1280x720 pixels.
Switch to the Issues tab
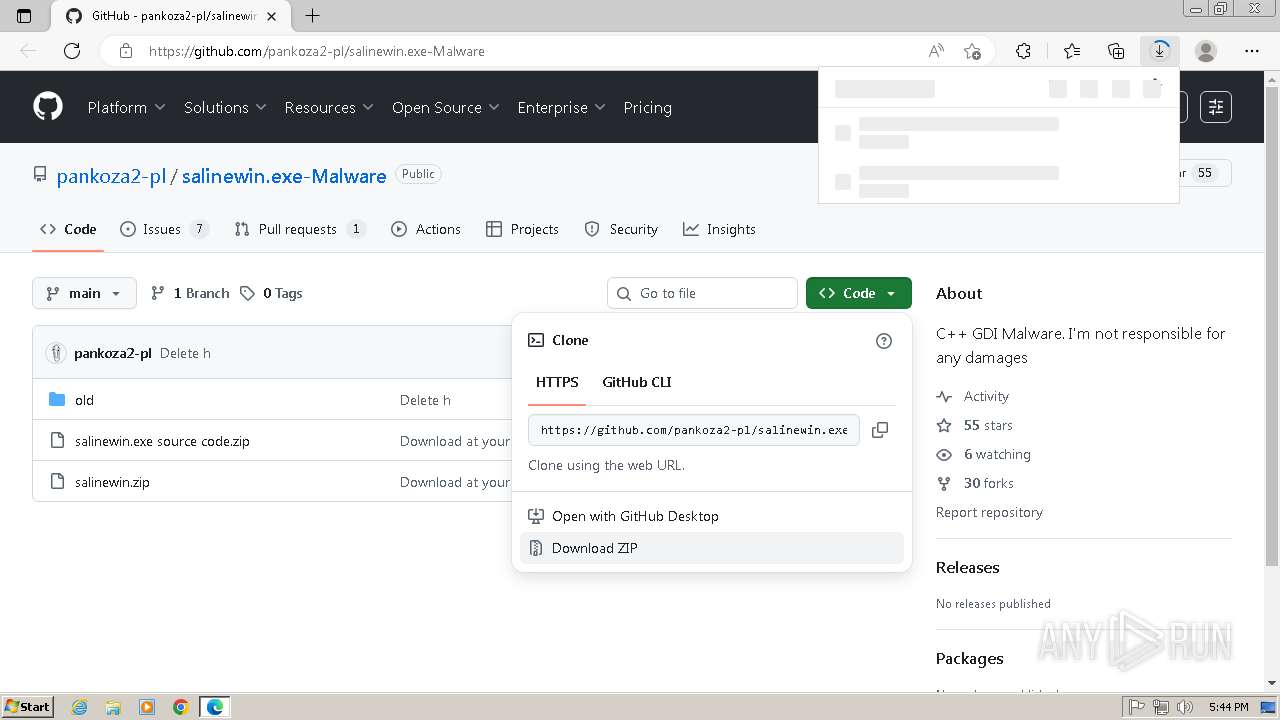[164, 229]
